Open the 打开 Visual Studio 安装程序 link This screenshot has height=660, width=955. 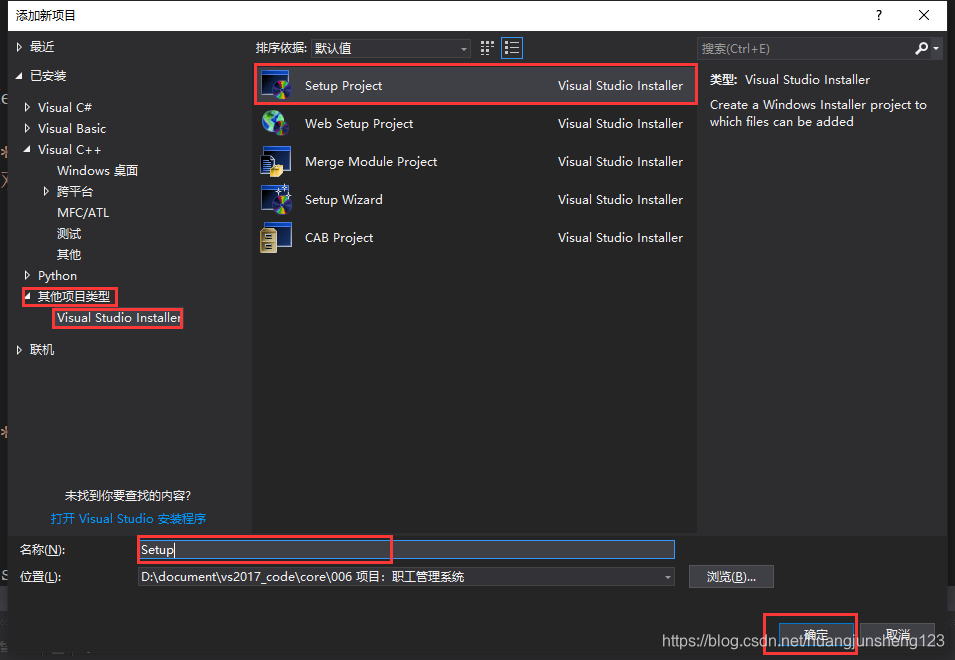tap(129, 519)
